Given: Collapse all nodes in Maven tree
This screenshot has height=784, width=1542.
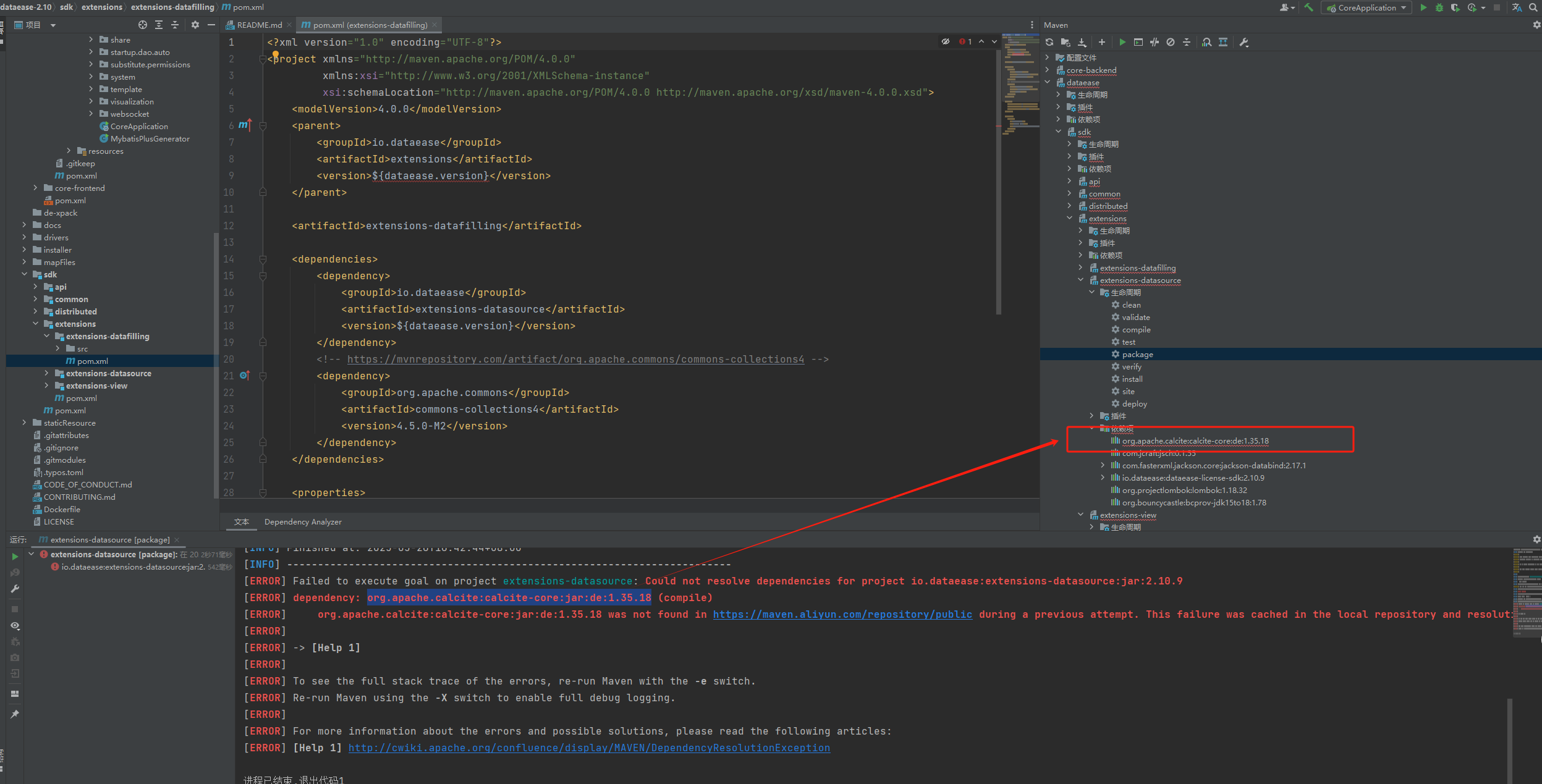Looking at the screenshot, I should click(x=1187, y=42).
